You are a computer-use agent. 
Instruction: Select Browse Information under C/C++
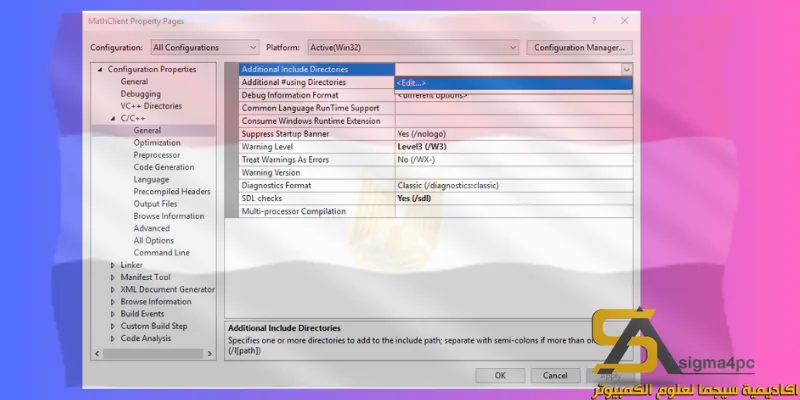[x=169, y=216]
